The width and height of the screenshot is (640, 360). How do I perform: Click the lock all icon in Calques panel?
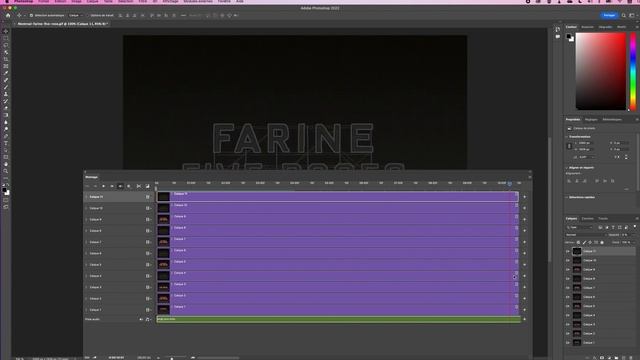pyautogui.click(x=602, y=242)
